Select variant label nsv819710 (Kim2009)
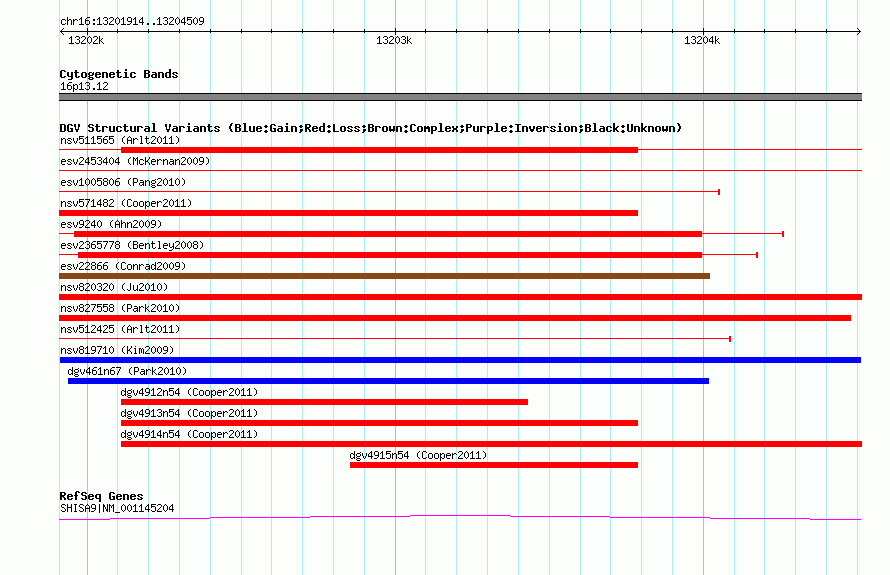This screenshot has width=890, height=575. (x=117, y=350)
